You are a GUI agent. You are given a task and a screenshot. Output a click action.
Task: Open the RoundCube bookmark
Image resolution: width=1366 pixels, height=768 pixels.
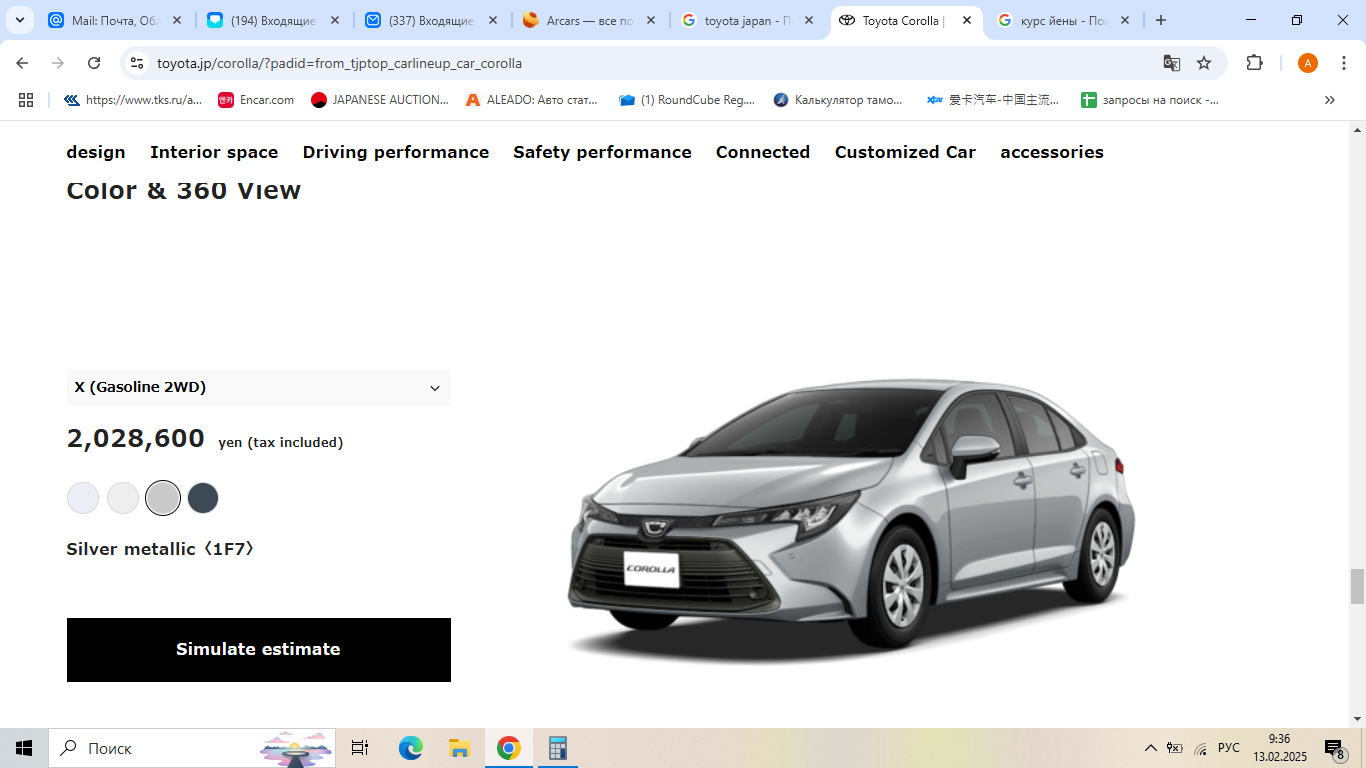[687, 100]
